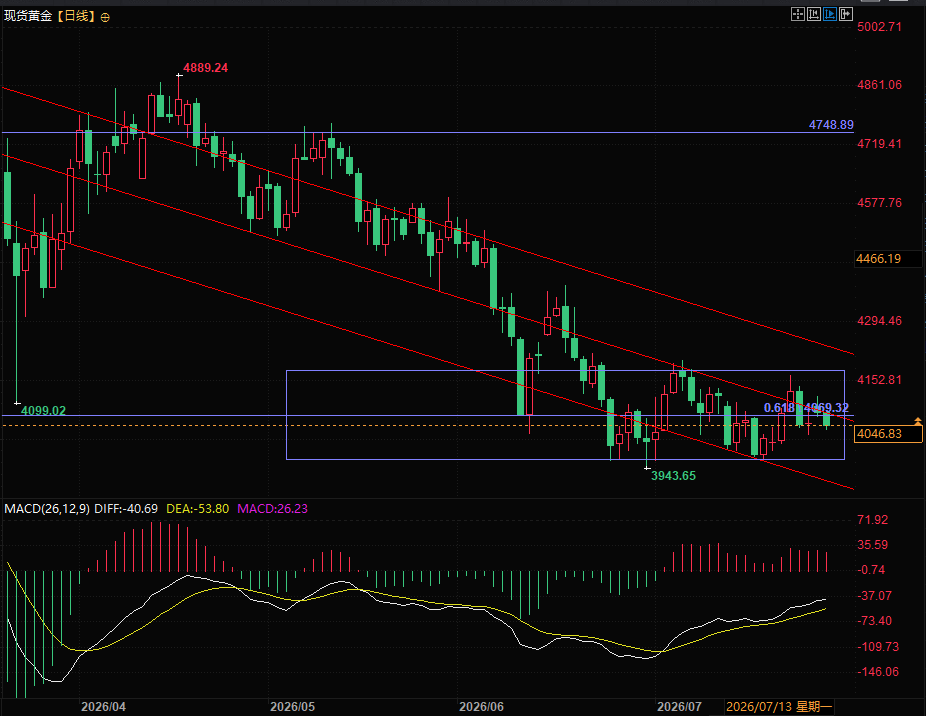
Task: Open the MACD(26,12,9) indicator label
Action: pyautogui.click(x=47, y=509)
